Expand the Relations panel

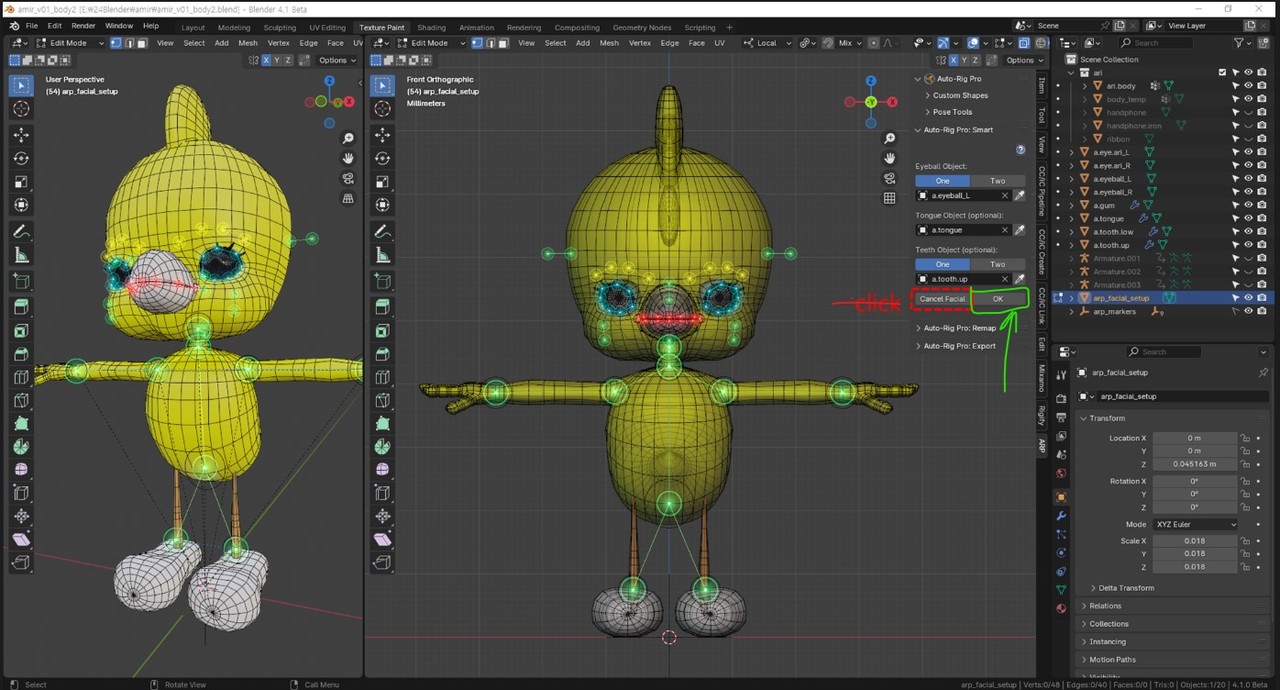coord(1105,606)
